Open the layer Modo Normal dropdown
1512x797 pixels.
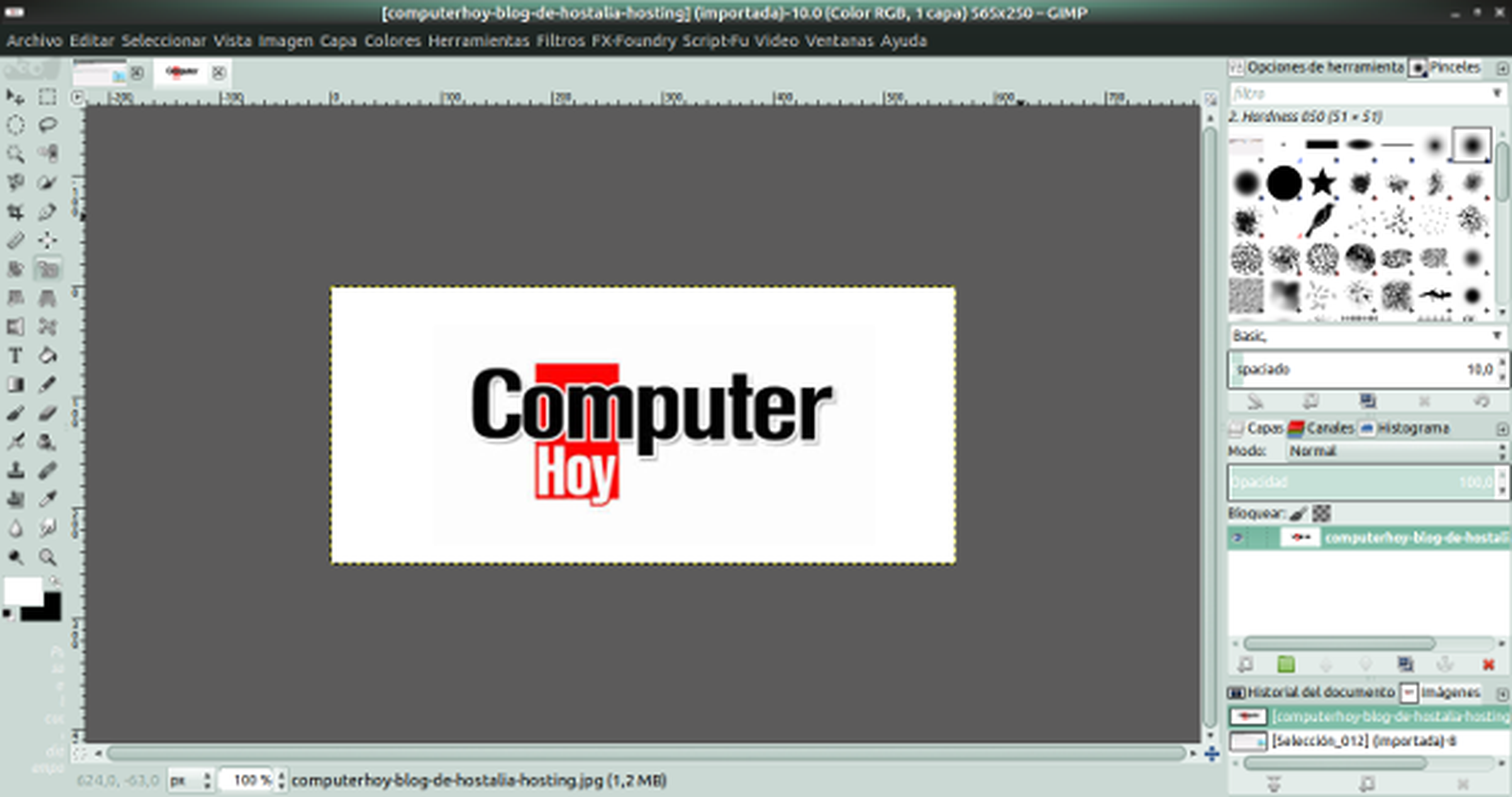coord(1393,451)
